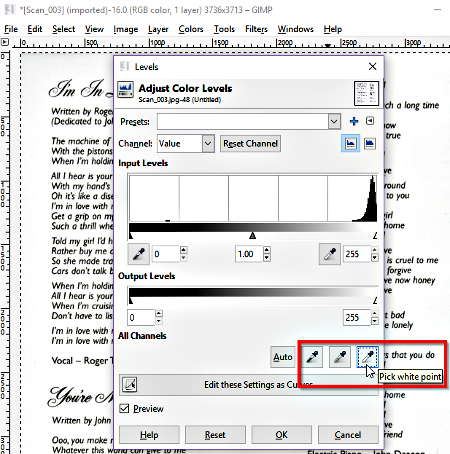Click Edit these Settings as Curves
The image size is (450, 454).
point(249,385)
